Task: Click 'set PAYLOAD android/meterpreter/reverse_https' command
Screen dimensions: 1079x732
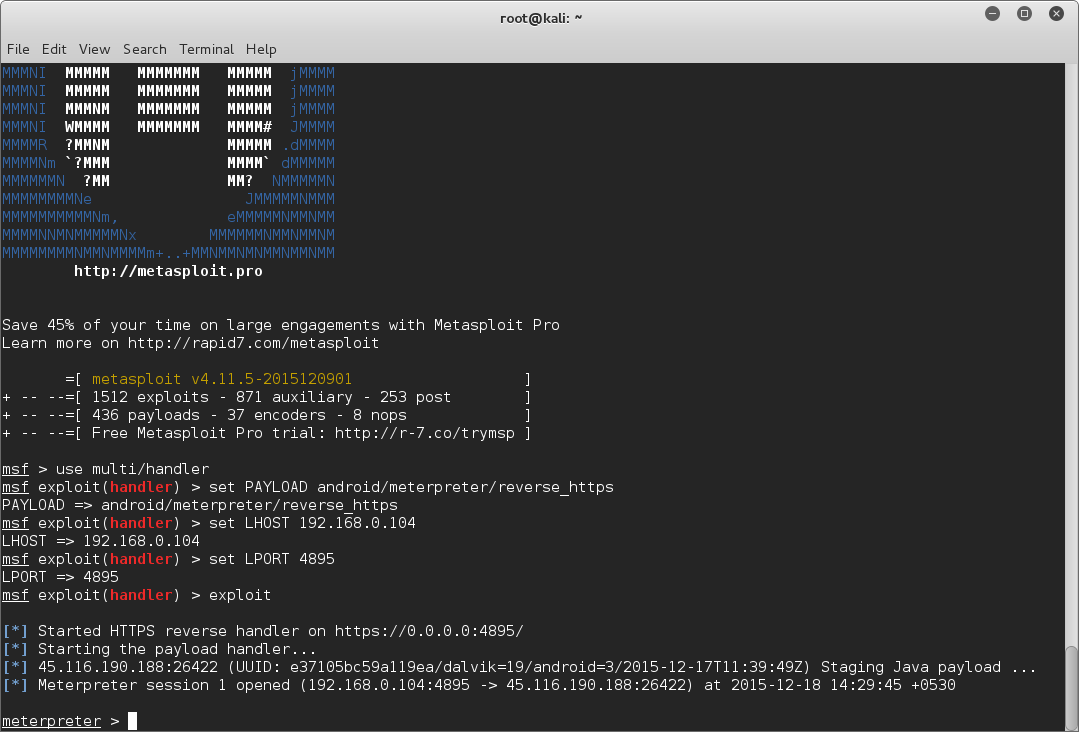Action: [411, 487]
